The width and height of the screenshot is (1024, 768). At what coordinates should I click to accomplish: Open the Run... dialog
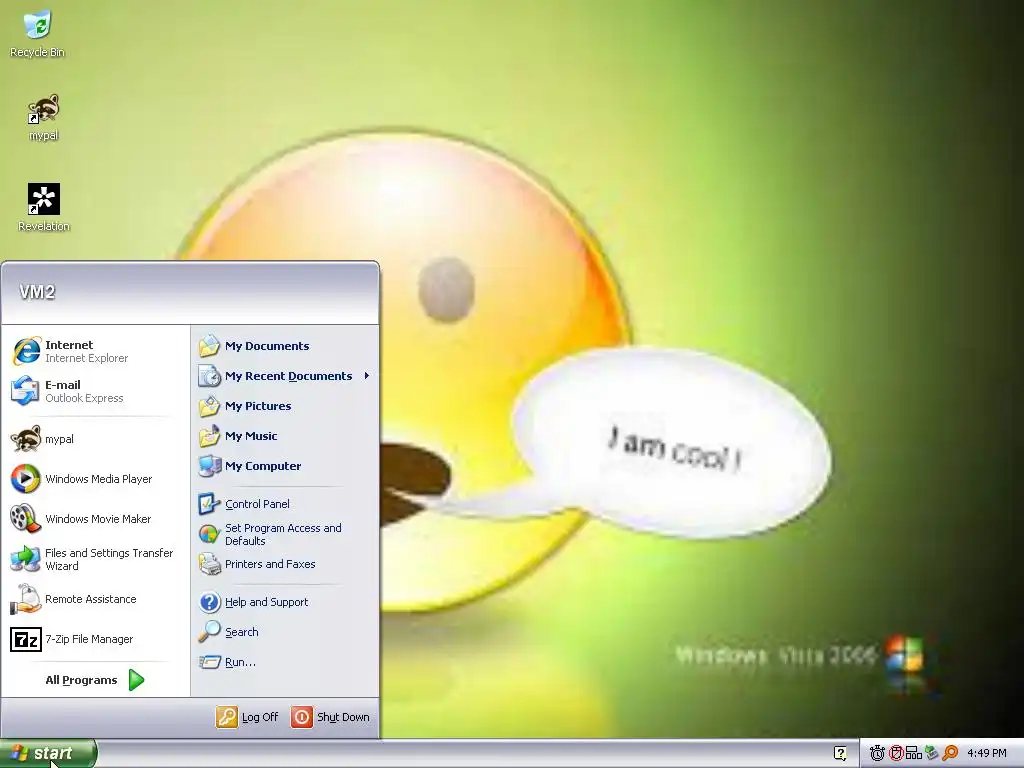click(285, 662)
